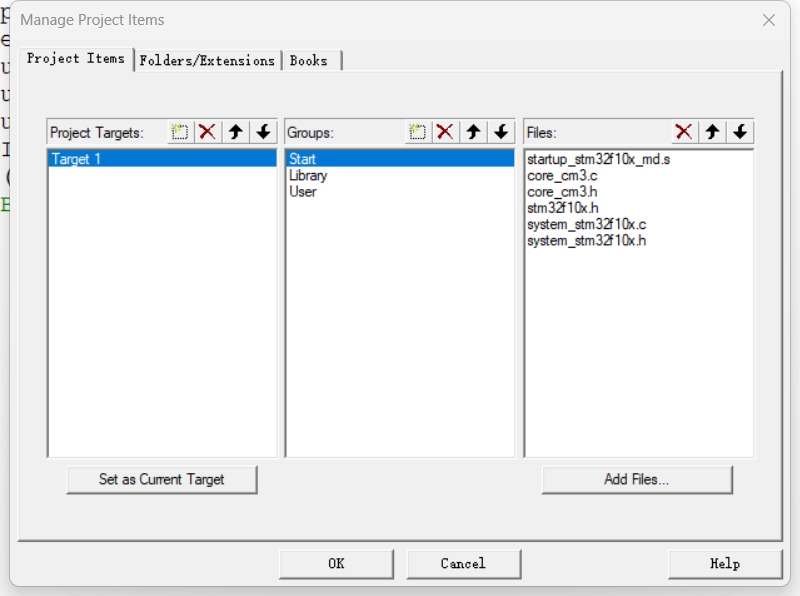Click Set as Current Target button
Image resolution: width=800 pixels, height=596 pixels.
162,480
